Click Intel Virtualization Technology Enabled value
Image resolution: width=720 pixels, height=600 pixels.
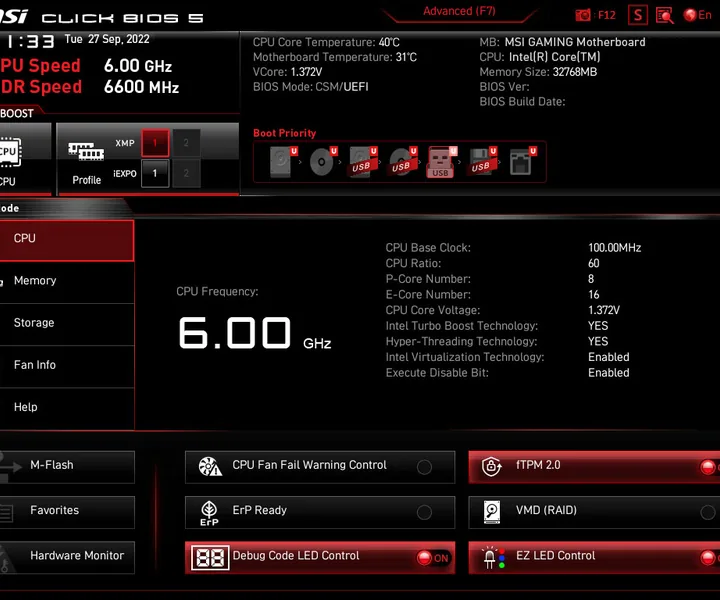tap(609, 357)
